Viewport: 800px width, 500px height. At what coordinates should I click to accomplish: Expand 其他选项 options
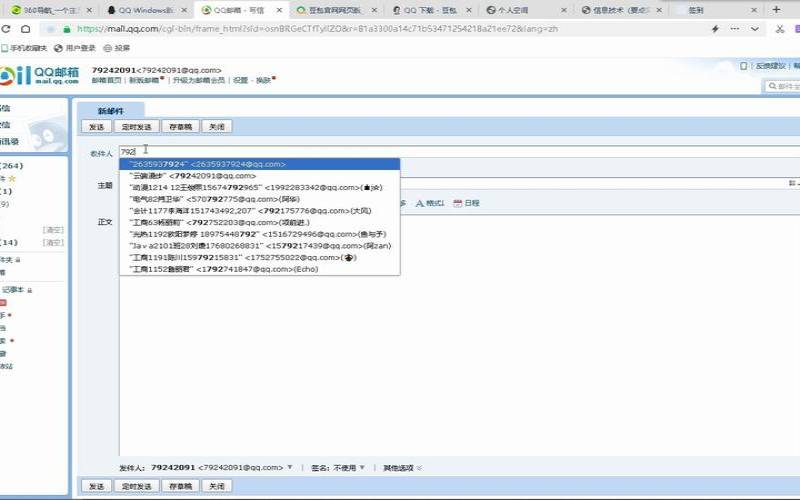pyautogui.click(x=403, y=467)
